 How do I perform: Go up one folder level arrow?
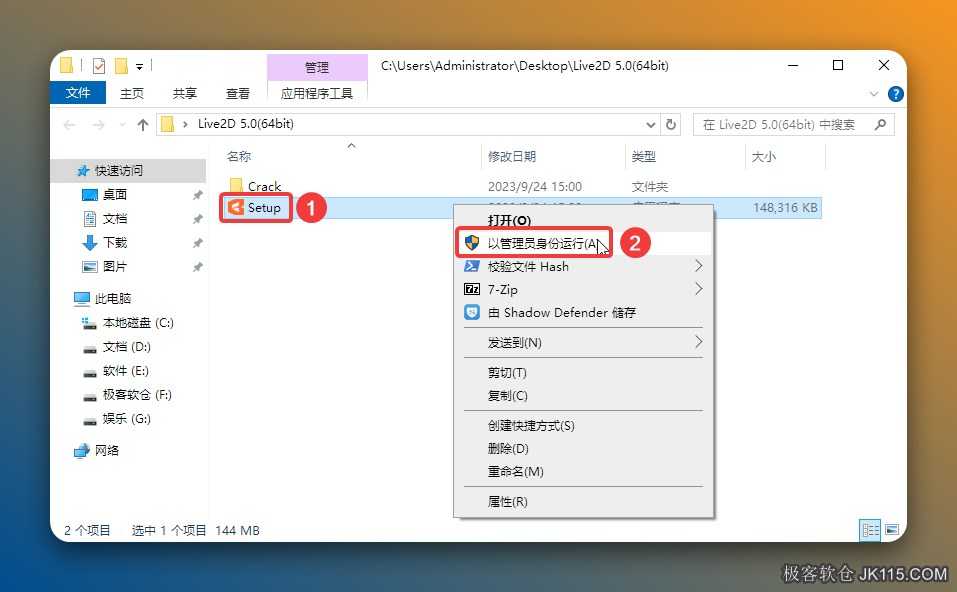(143, 125)
